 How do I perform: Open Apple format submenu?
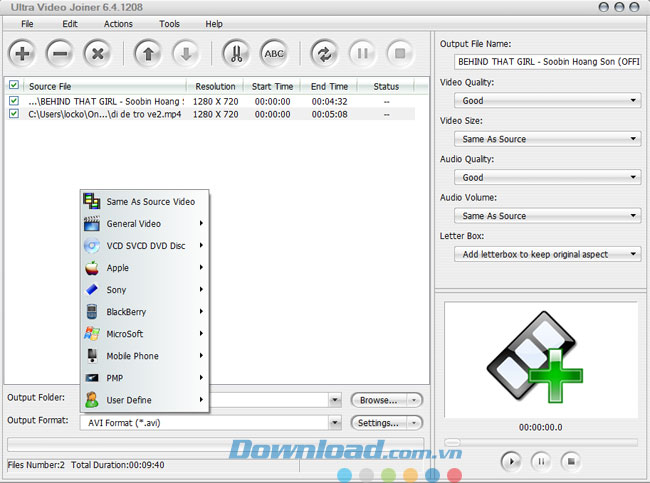click(145, 268)
